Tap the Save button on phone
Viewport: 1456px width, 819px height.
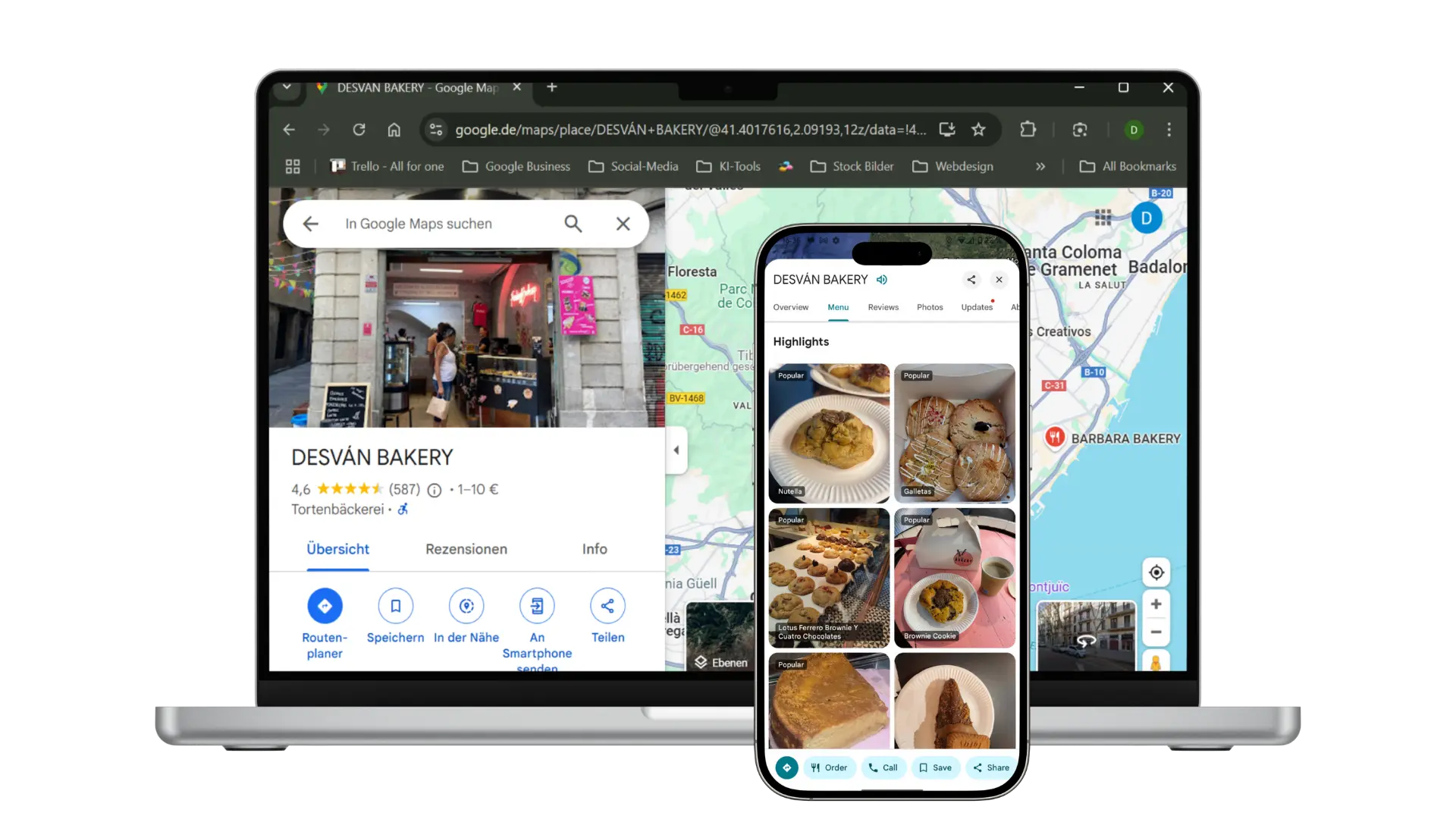pos(936,767)
